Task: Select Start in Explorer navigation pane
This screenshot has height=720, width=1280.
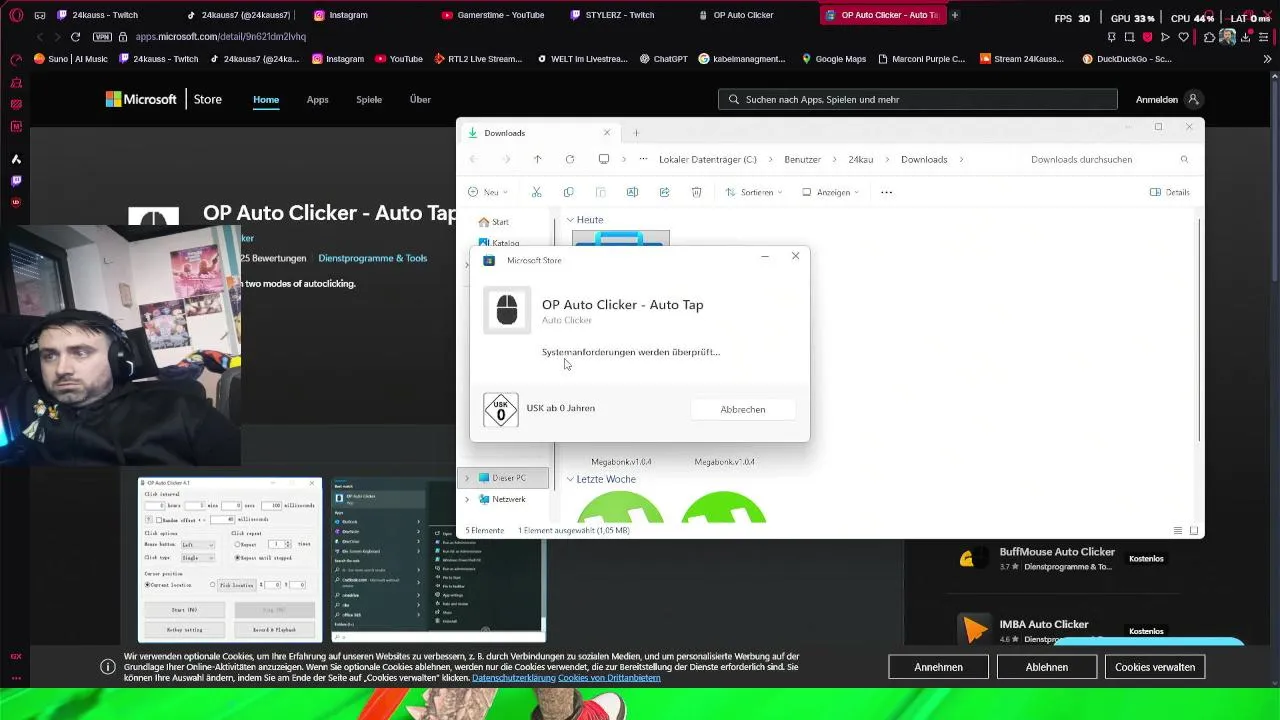Action: pos(493,222)
